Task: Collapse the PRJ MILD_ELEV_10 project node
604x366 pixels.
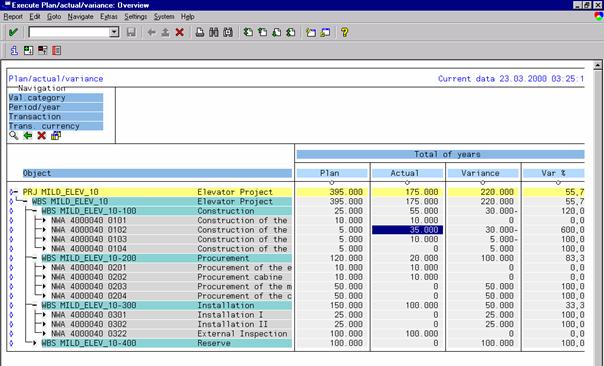Action: 16,192
